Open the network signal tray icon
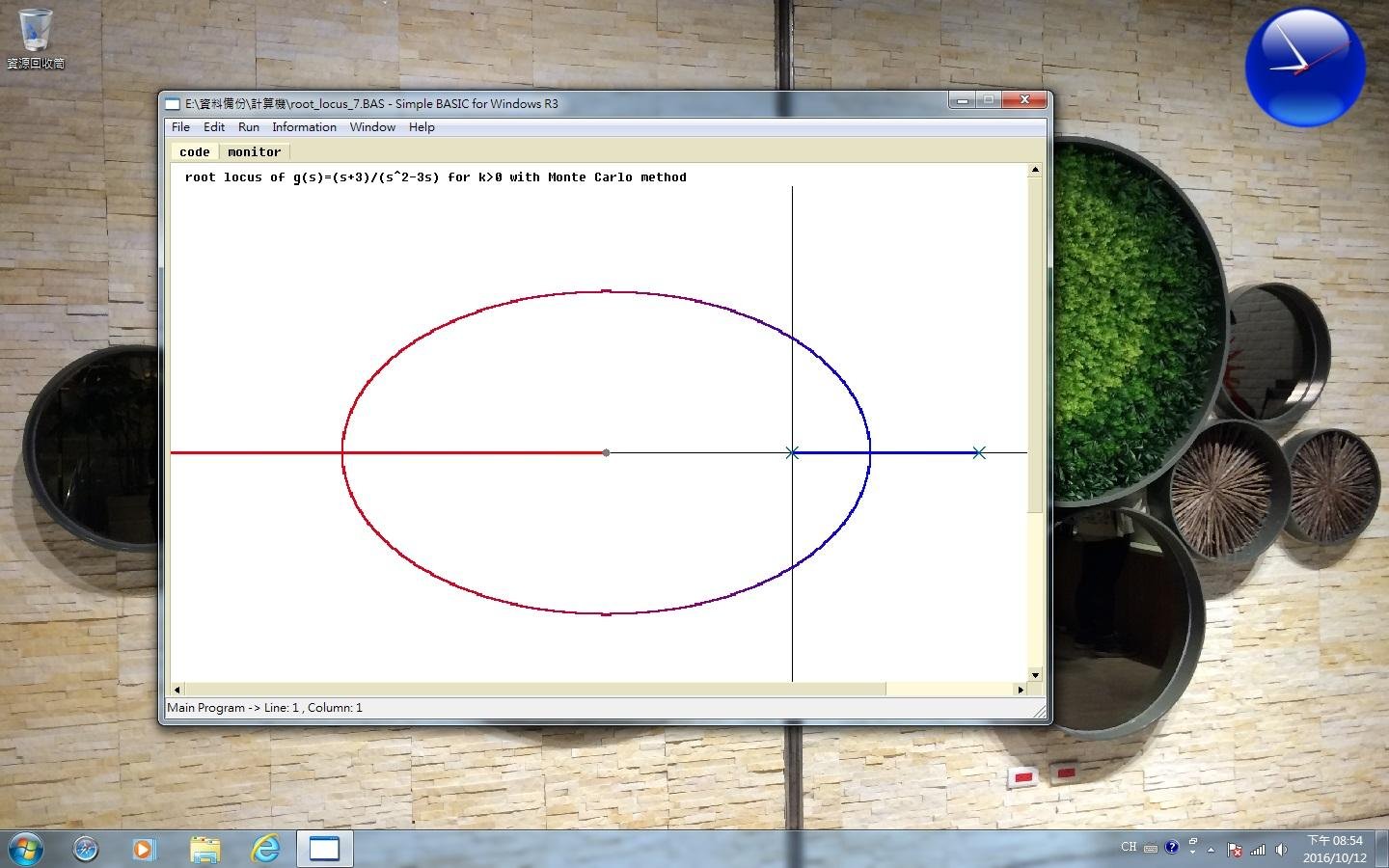Image resolution: width=1389 pixels, height=868 pixels. pos(1258,850)
